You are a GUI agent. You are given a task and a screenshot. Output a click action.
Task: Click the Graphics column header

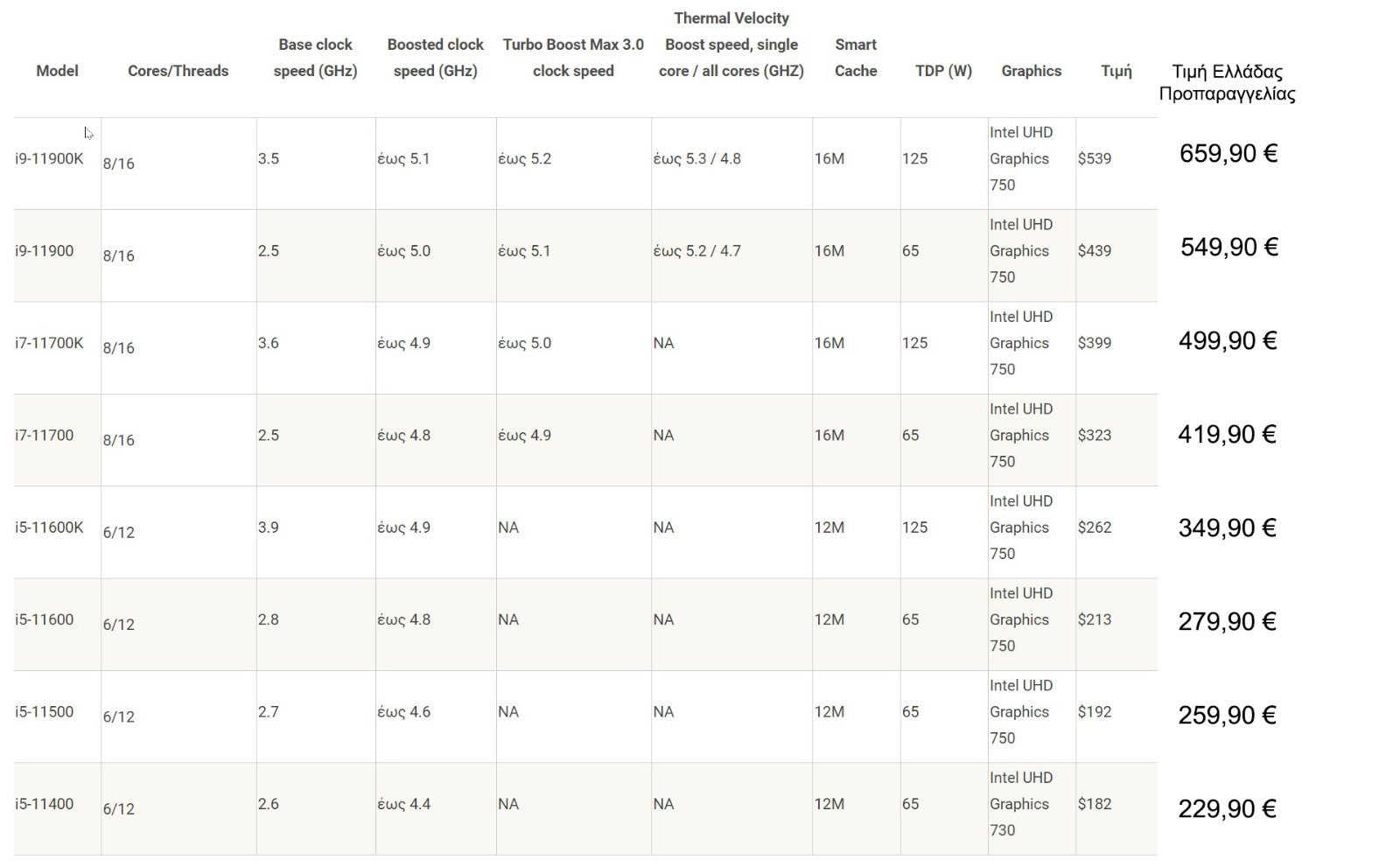click(1032, 71)
